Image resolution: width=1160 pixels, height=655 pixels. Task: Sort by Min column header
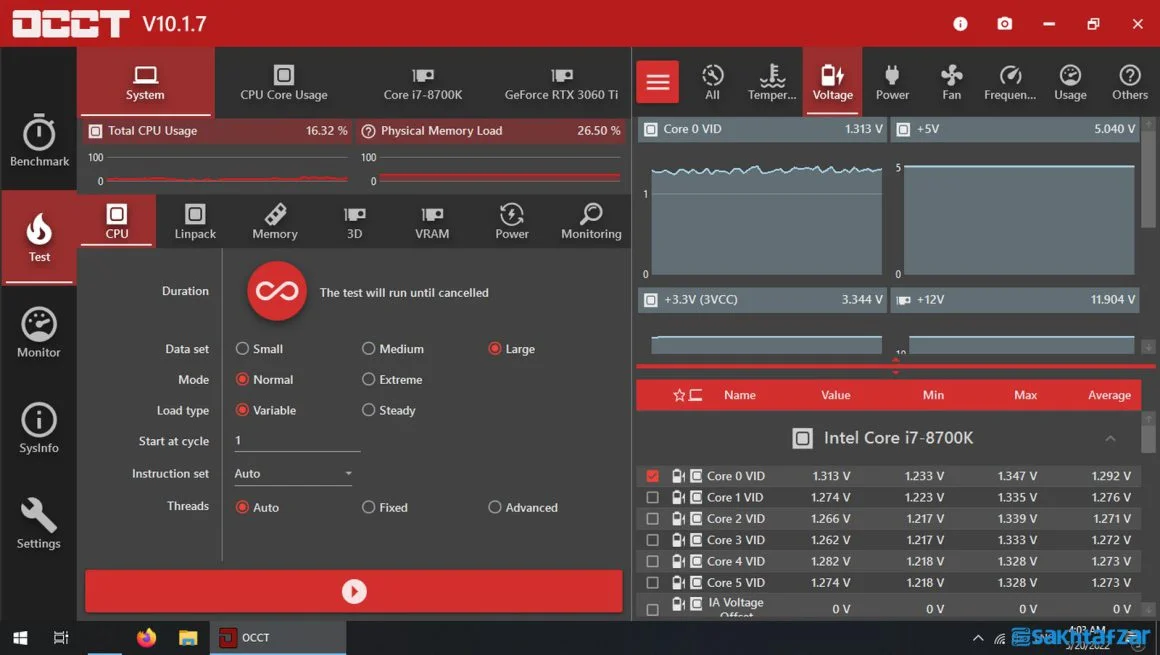pyautogui.click(x=933, y=395)
